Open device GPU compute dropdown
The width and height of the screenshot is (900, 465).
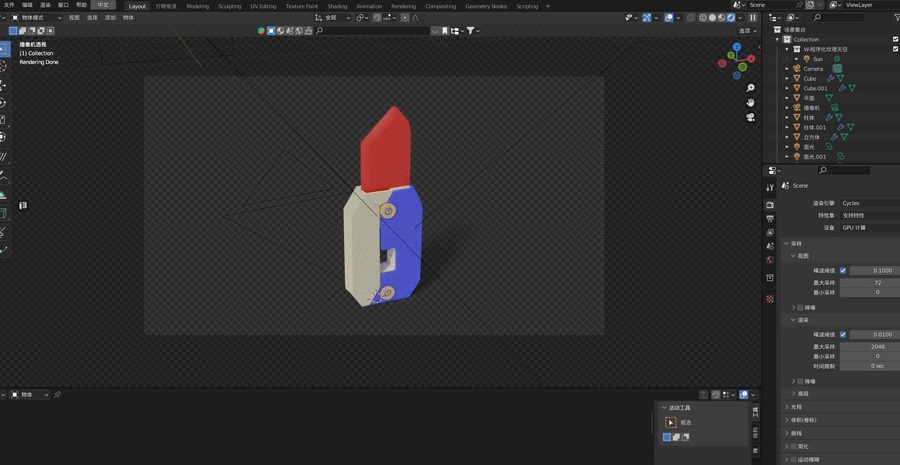870,227
